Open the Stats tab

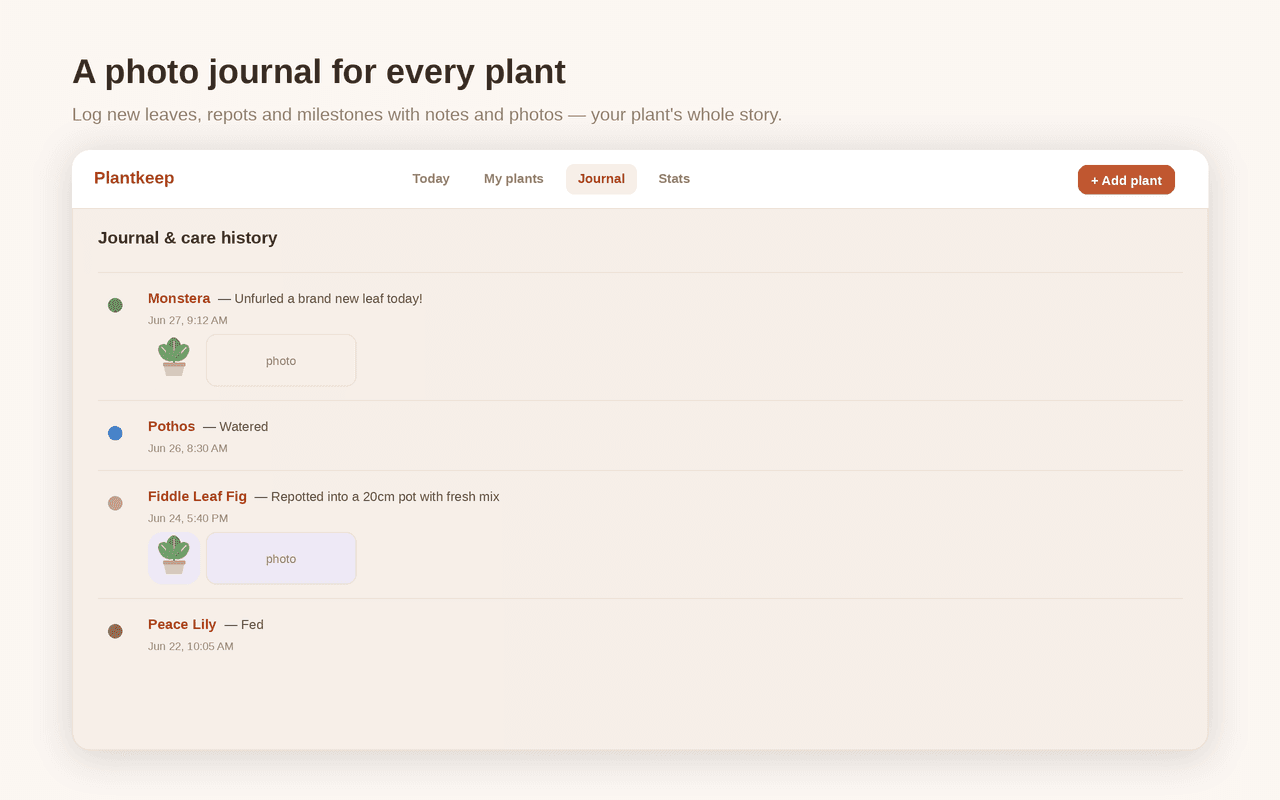click(x=674, y=179)
